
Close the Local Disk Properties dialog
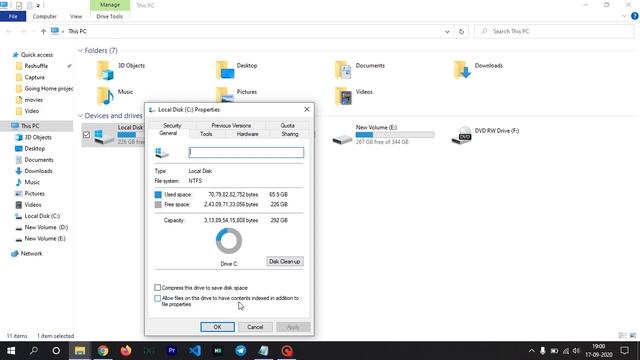tap(307, 109)
